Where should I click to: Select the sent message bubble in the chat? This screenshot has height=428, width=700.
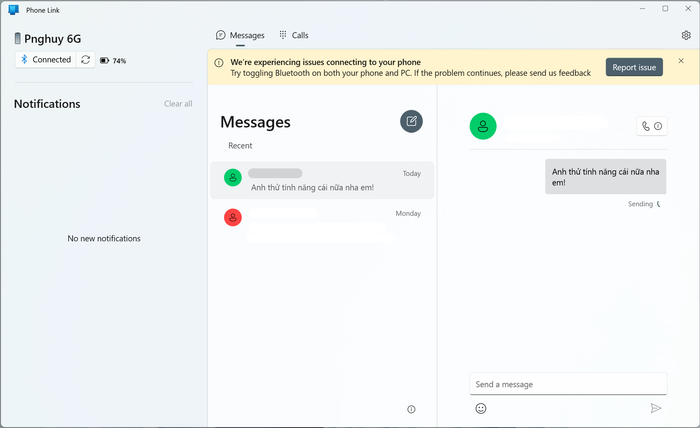(x=606, y=177)
